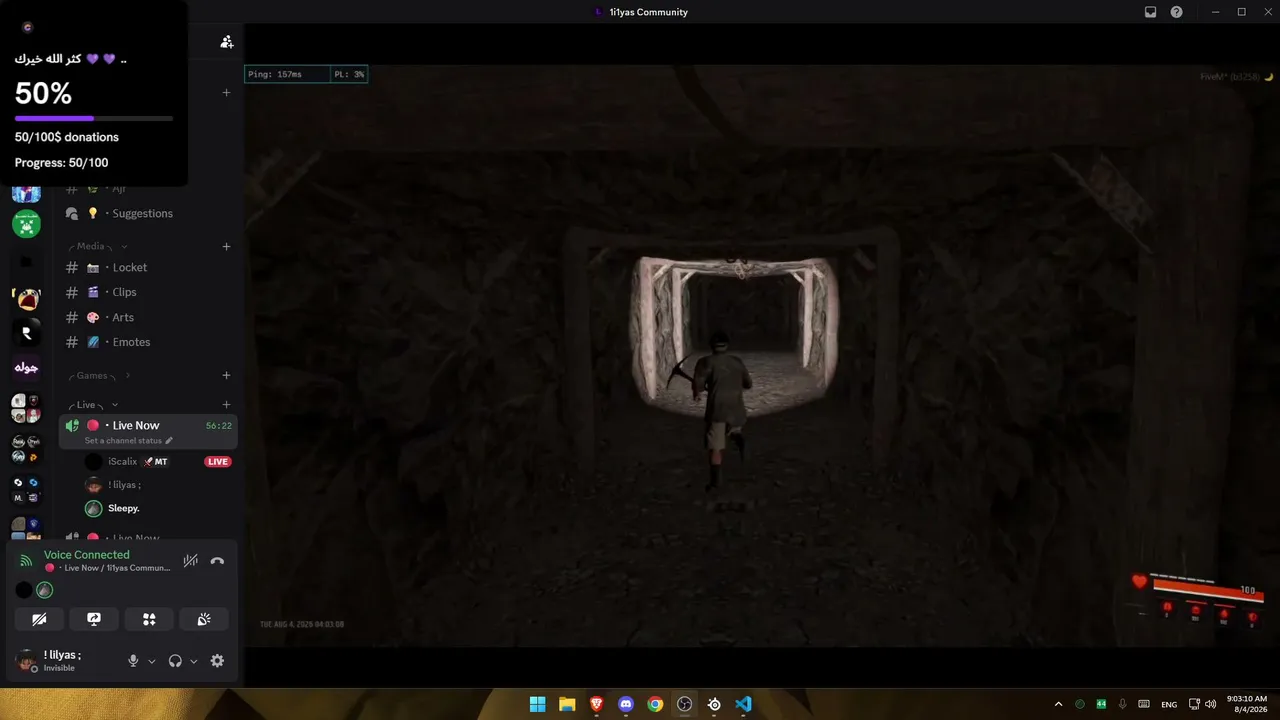
Task: Collapse the Media category
Action: tap(97, 246)
